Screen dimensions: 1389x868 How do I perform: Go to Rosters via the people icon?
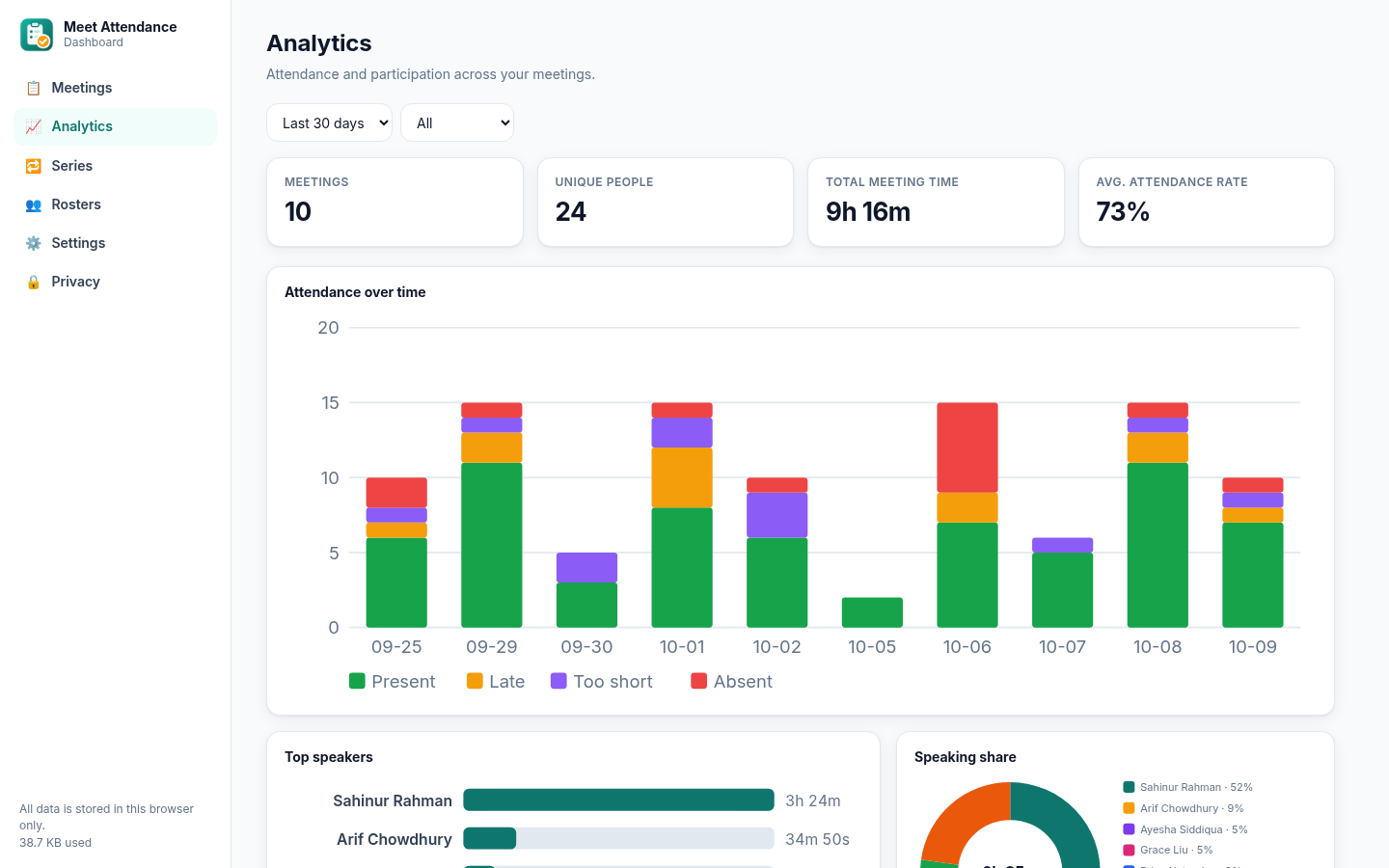(x=34, y=204)
